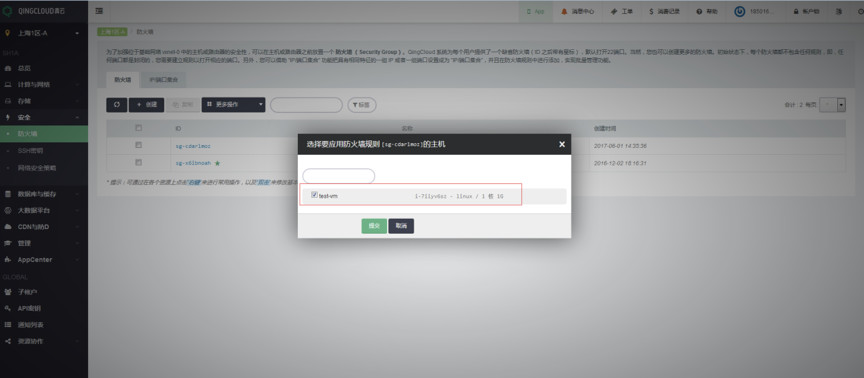Click the green star next to sg-x6lbnoah
864x378 pixels.
[x=217, y=163]
